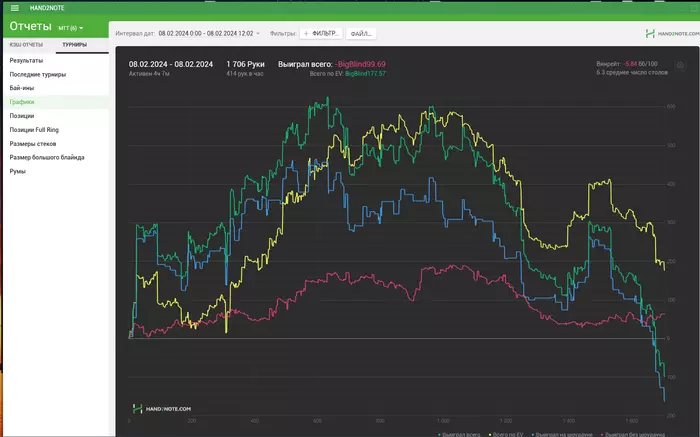Open the 'Позиции Full Ring' report
The width and height of the screenshot is (700, 437).
(x=56, y=129)
